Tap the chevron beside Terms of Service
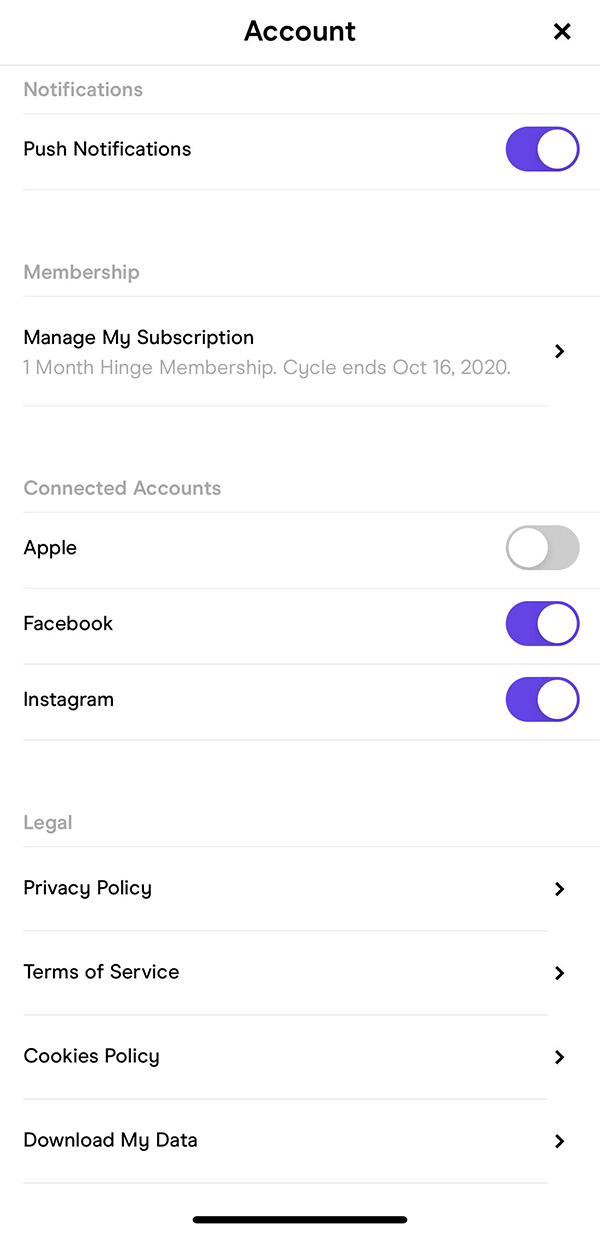Viewport: 600px width, 1235px height. tap(560, 973)
